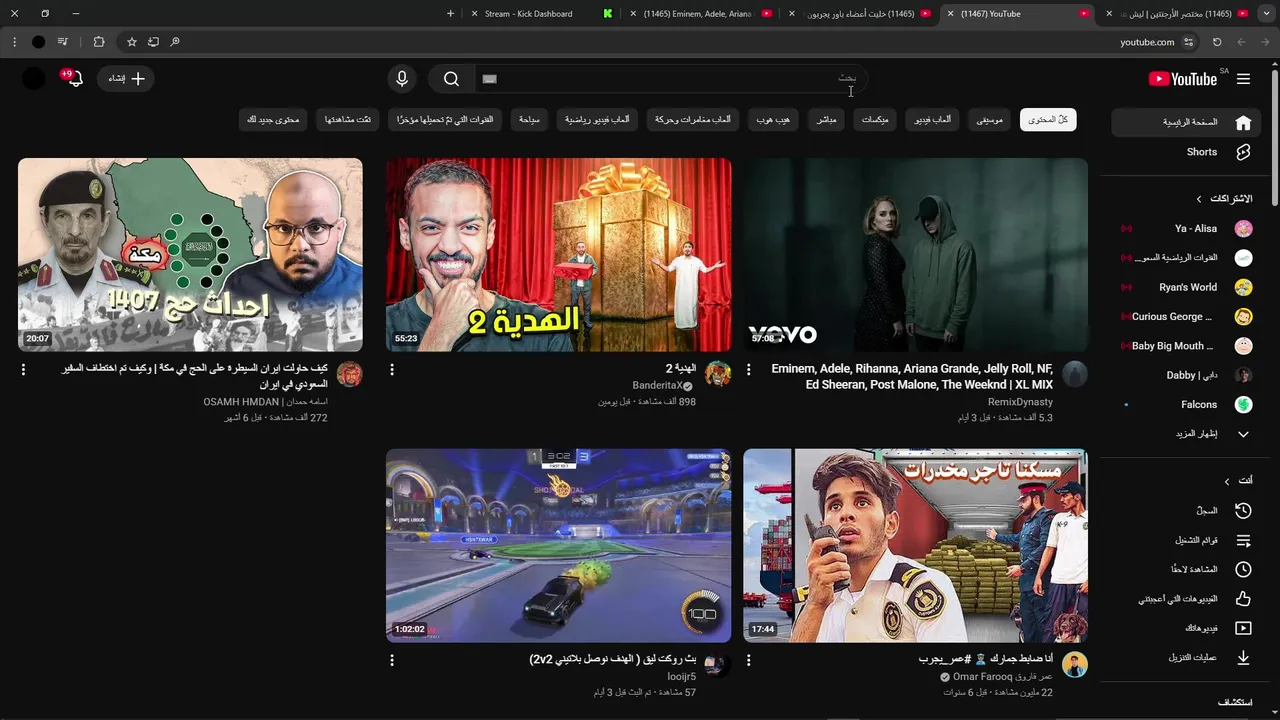
Task: Select the ألعاب فيديو filter chip
Action: 933,120
